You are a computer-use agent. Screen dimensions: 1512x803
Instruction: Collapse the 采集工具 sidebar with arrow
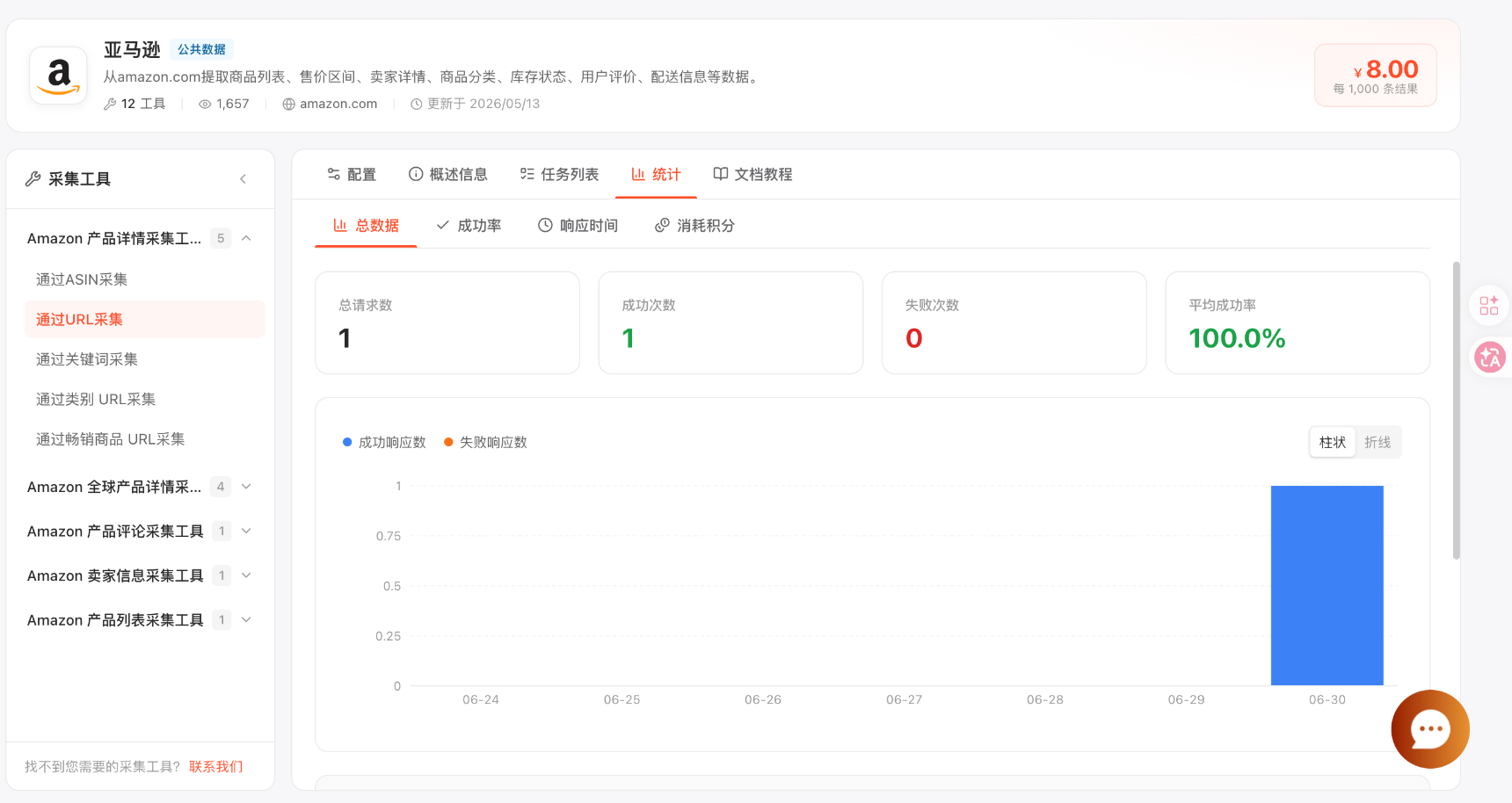coord(243,179)
